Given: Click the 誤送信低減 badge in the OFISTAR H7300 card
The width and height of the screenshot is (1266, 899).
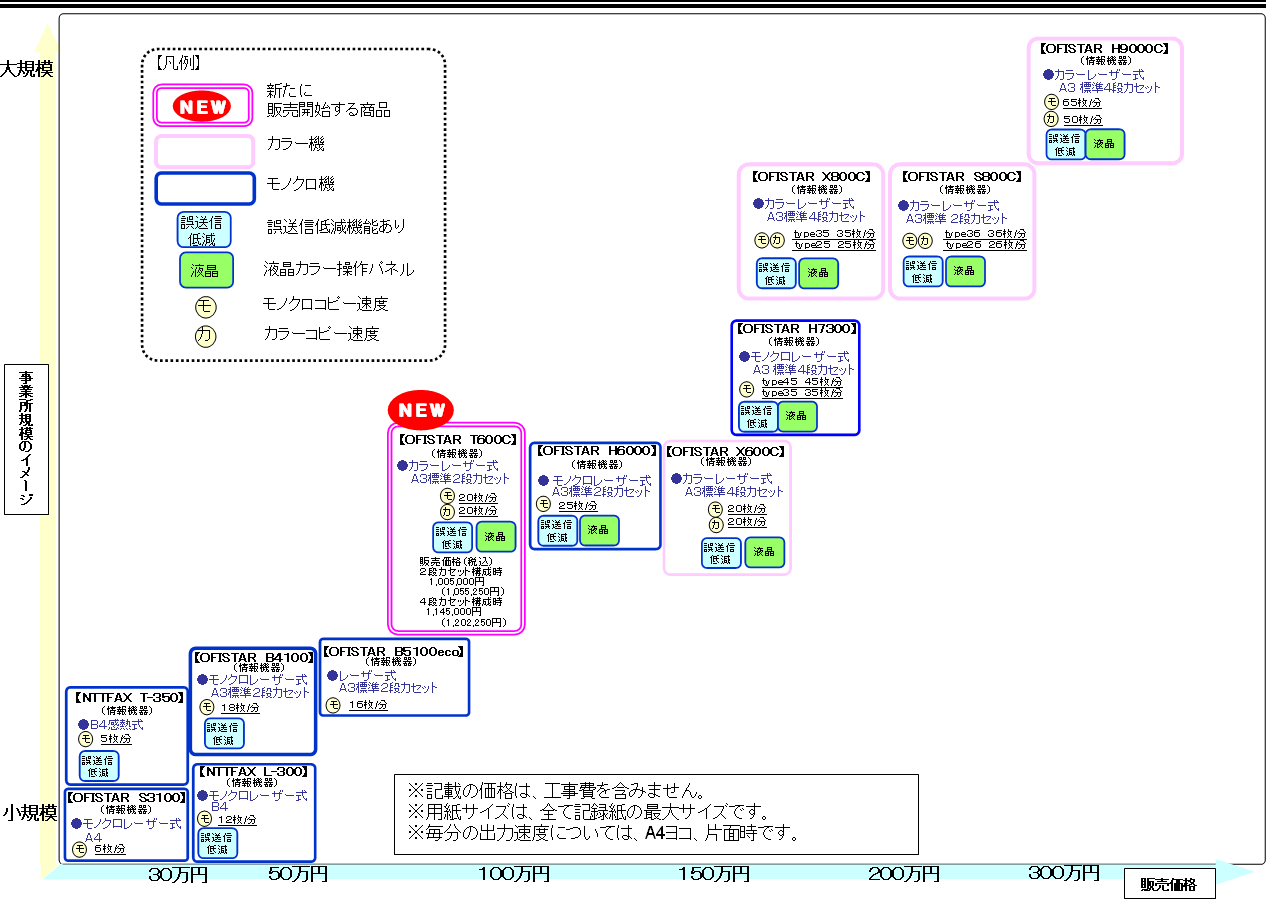Looking at the screenshot, I should [758, 416].
